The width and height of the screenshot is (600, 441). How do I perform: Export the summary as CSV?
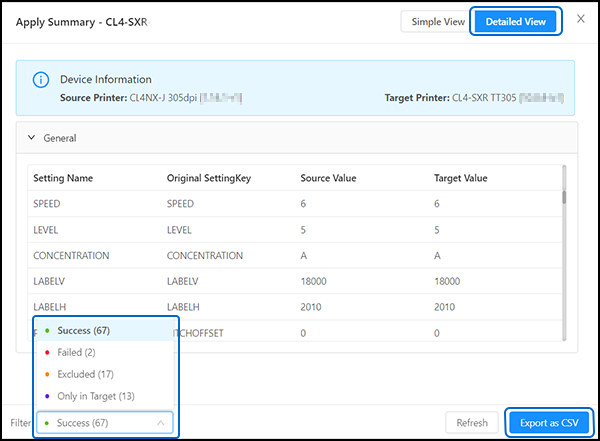(548, 423)
